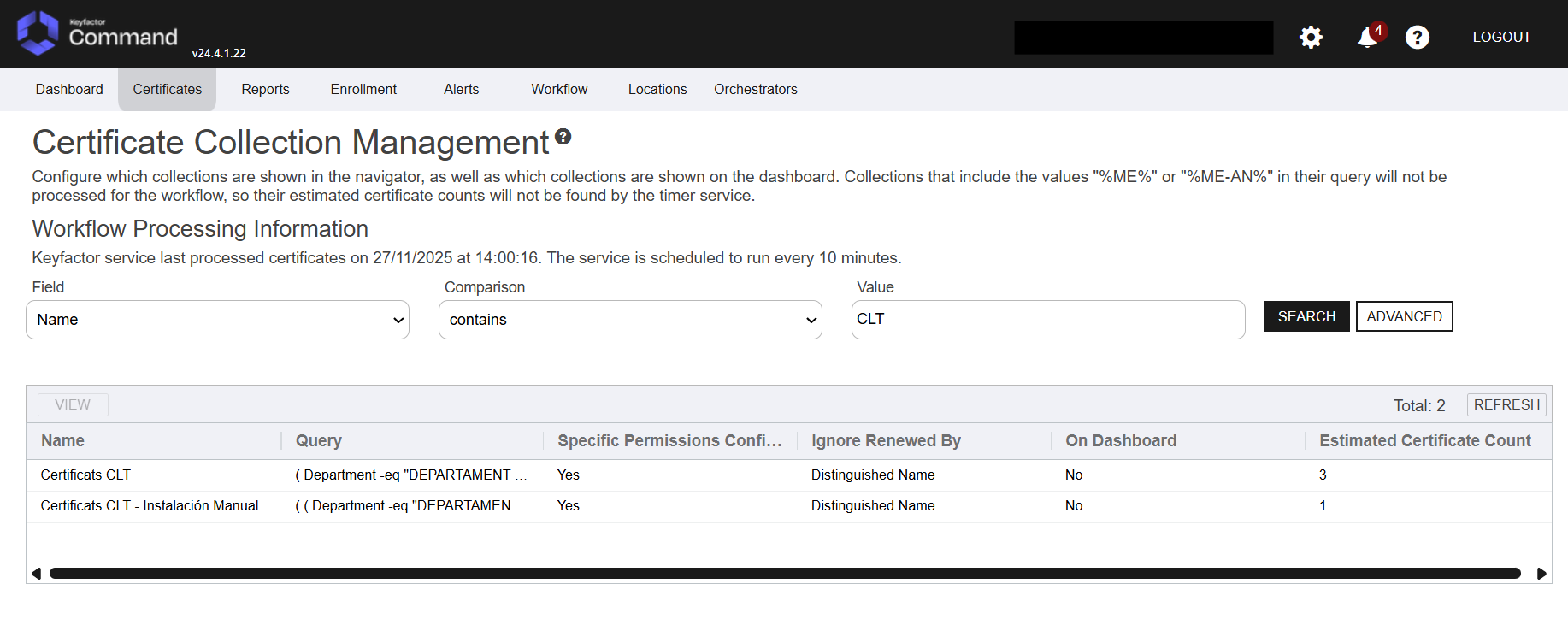Open notifications bell with 4 alerts

[x=1367, y=37]
